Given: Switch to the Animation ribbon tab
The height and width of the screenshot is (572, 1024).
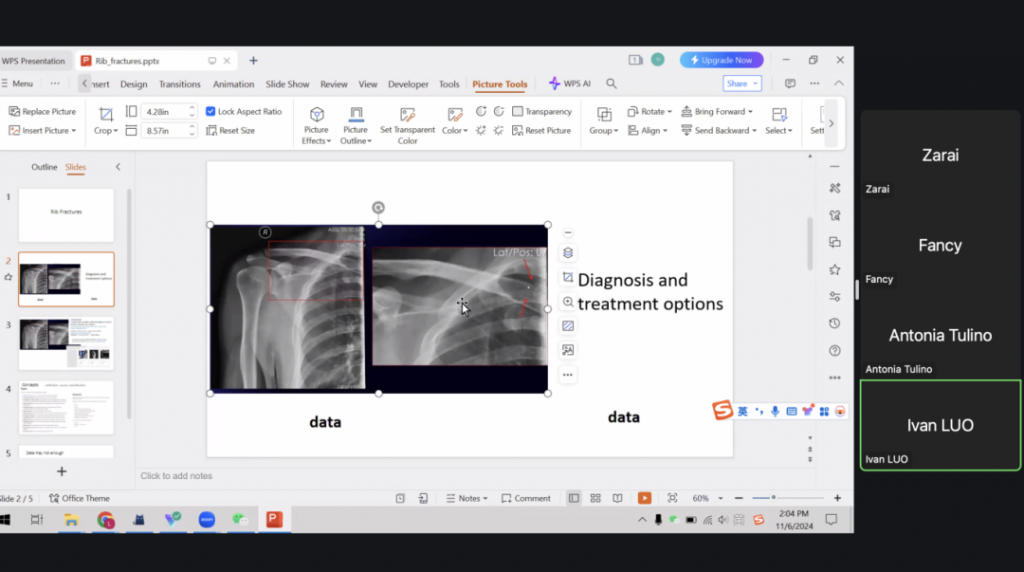Looking at the screenshot, I should (233, 84).
